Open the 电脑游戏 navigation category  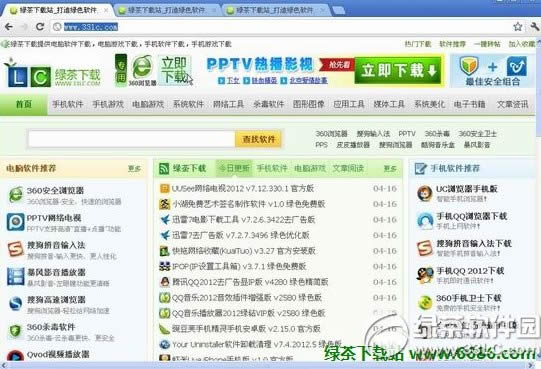click(148, 104)
